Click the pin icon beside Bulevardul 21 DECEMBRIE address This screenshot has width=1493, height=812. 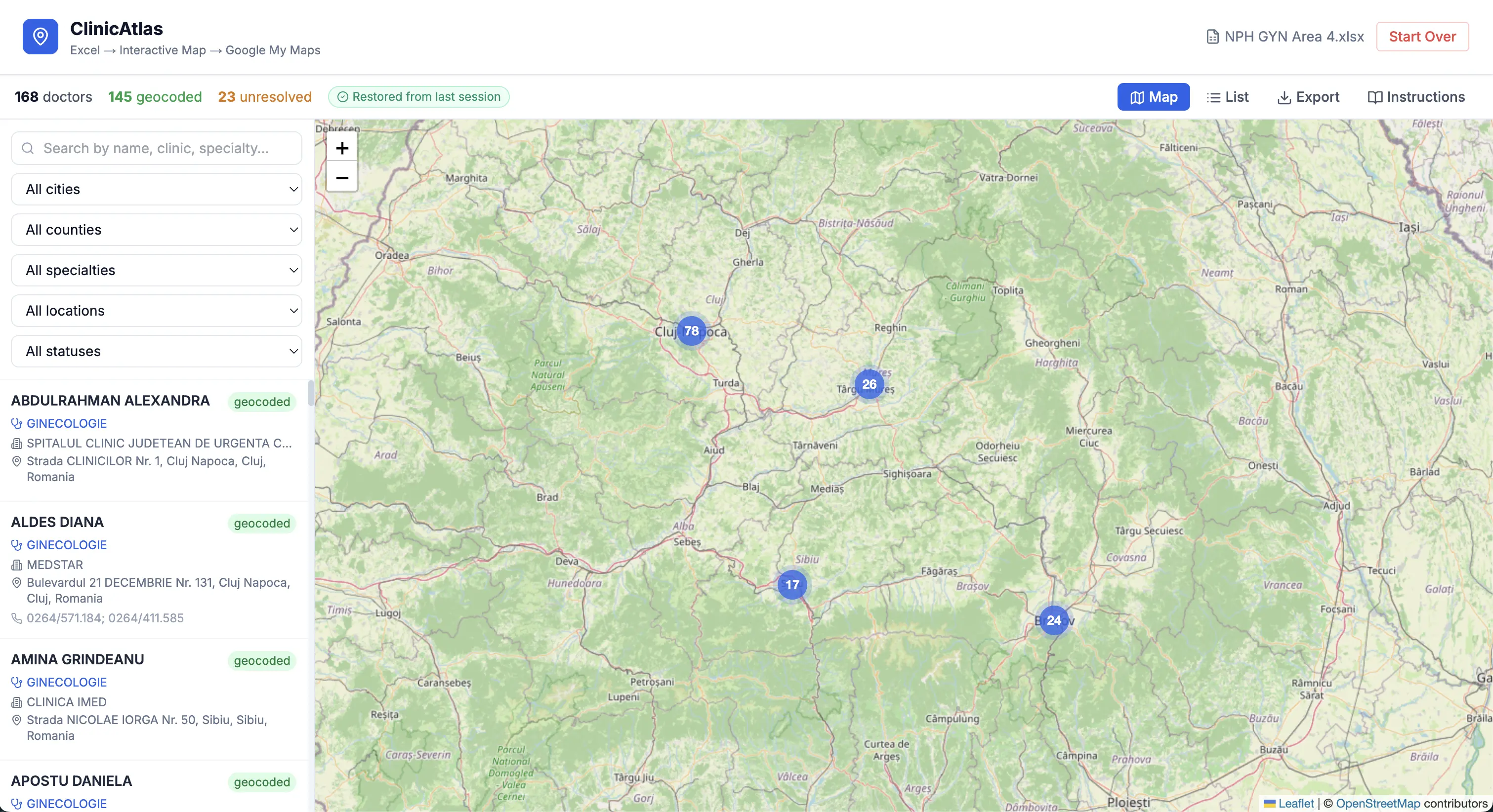pyautogui.click(x=17, y=583)
